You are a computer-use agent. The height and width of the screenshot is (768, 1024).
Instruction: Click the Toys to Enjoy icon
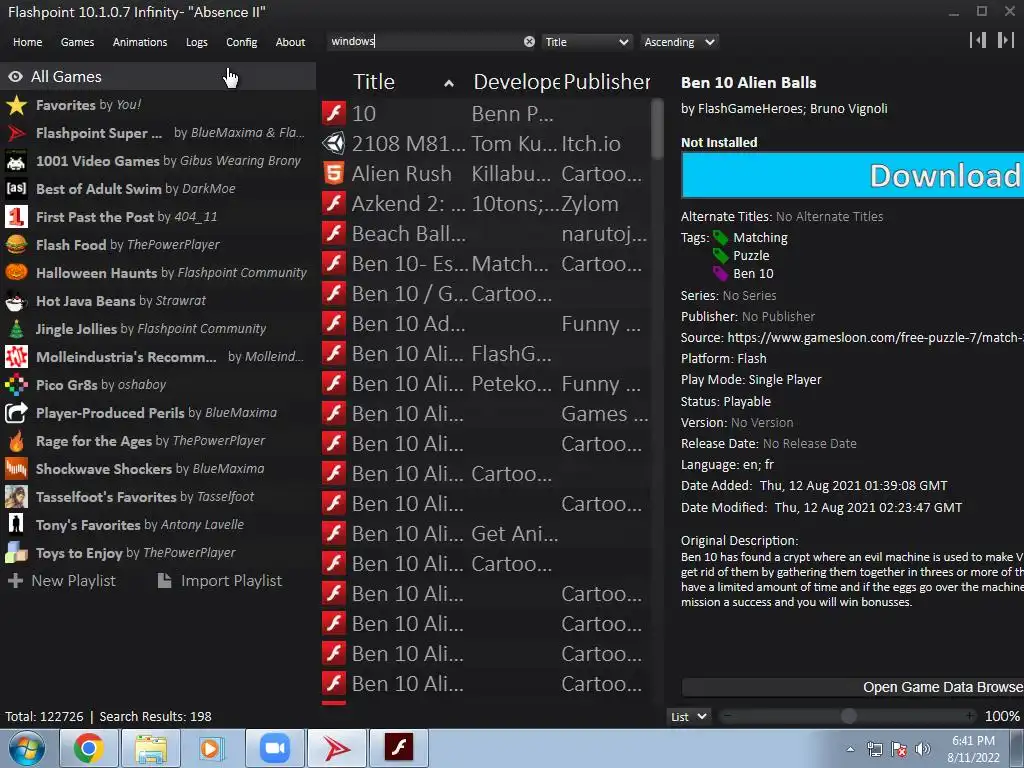point(16,552)
